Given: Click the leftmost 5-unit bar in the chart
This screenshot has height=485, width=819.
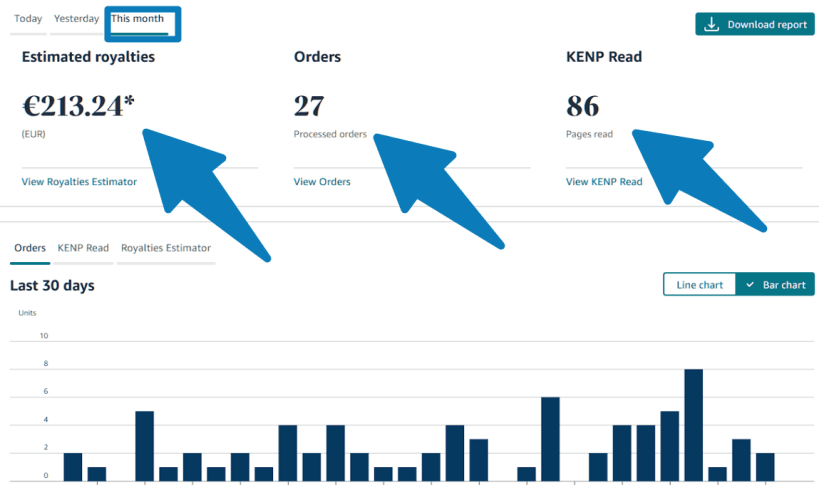Looking at the screenshot, I should click(144, 446).
